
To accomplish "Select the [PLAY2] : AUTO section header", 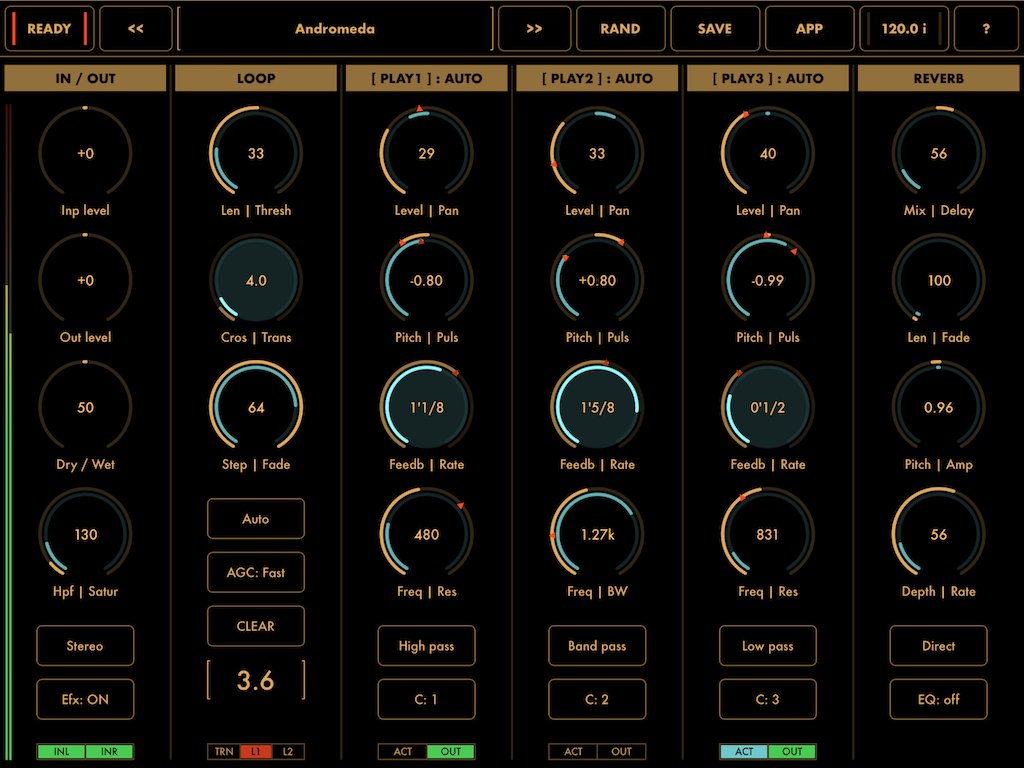I will (x=597, y=78).
